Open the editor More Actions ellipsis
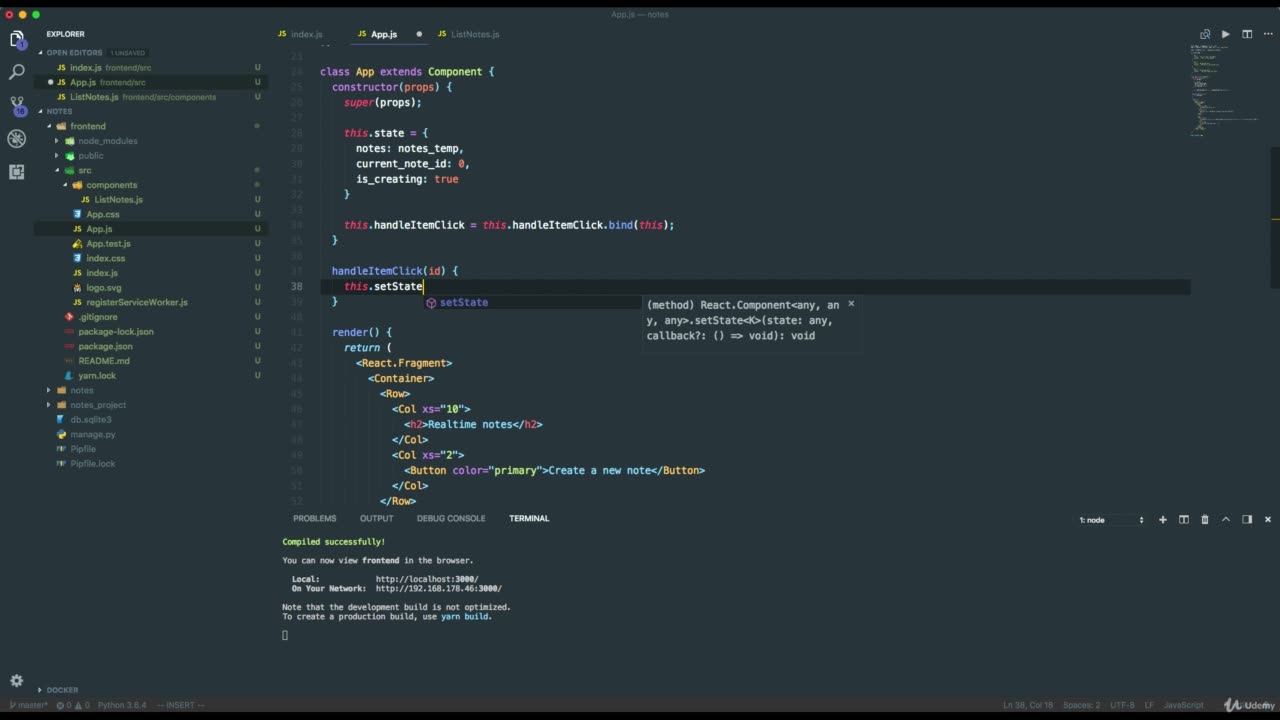The image size is (1280, 720). 1267,34
